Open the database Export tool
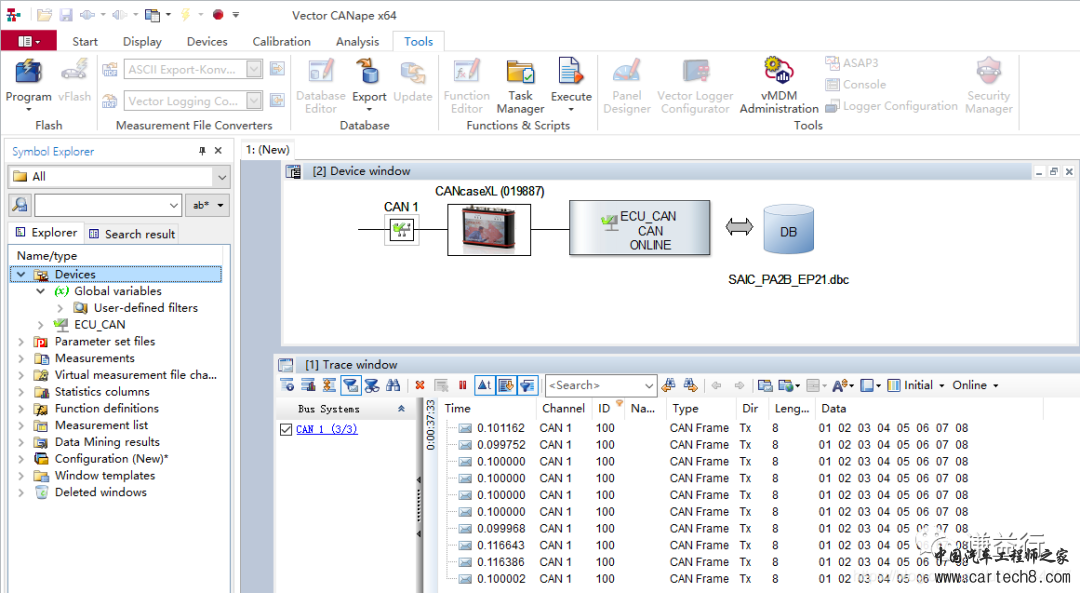This screenshot has width=1080, height=593. (x=369, y=85)
